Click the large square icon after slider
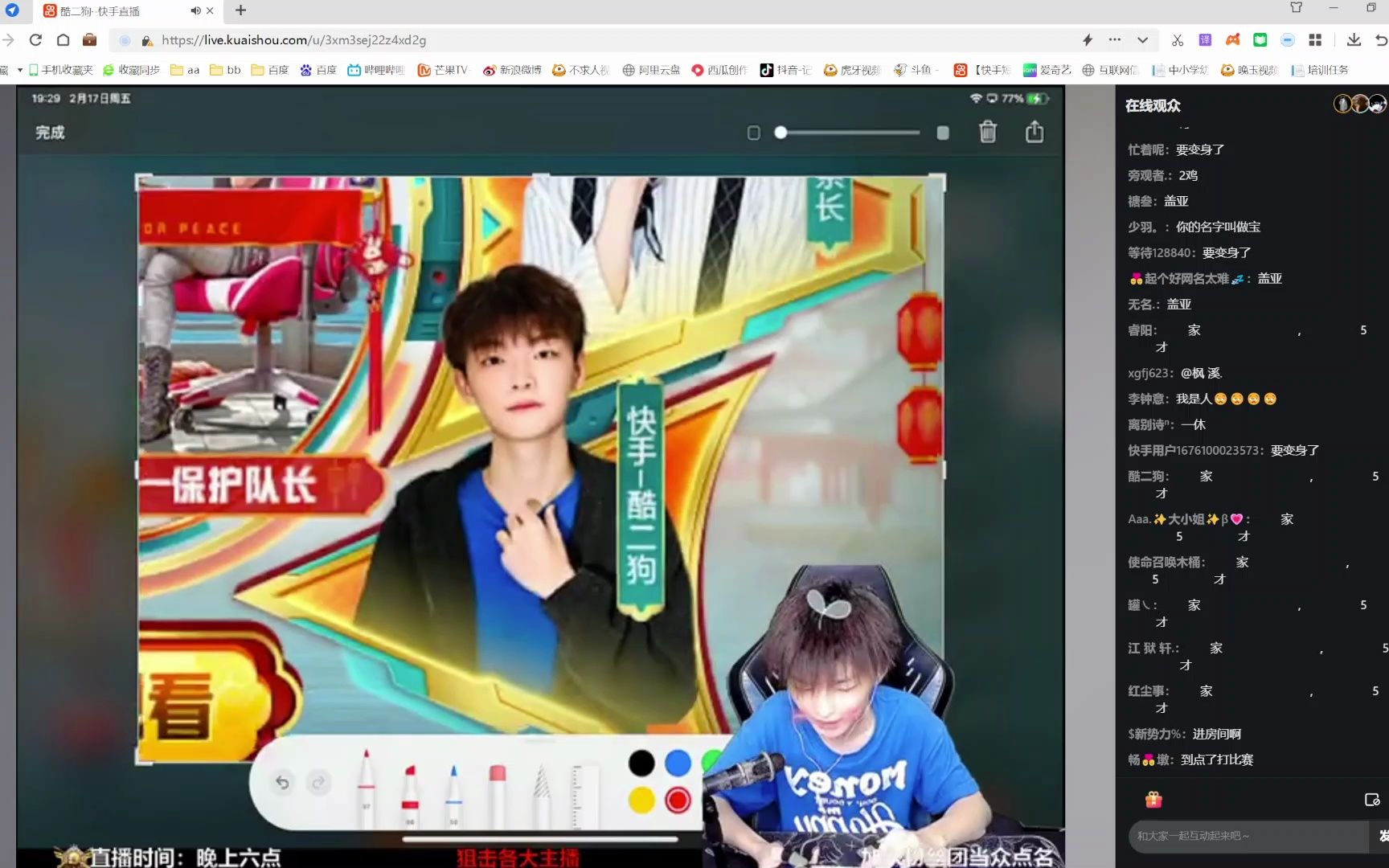Screen dimensions: 1389x868 (x=943, y=133)
